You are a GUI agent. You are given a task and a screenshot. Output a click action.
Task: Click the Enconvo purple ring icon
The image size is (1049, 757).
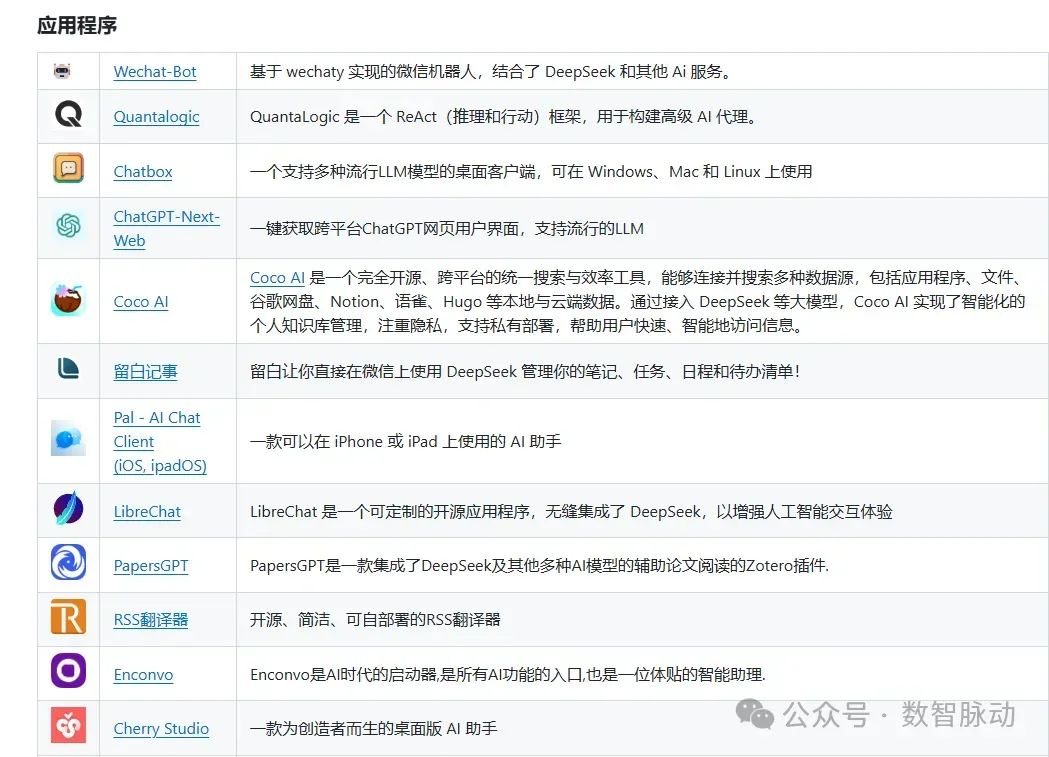[68, 671]
